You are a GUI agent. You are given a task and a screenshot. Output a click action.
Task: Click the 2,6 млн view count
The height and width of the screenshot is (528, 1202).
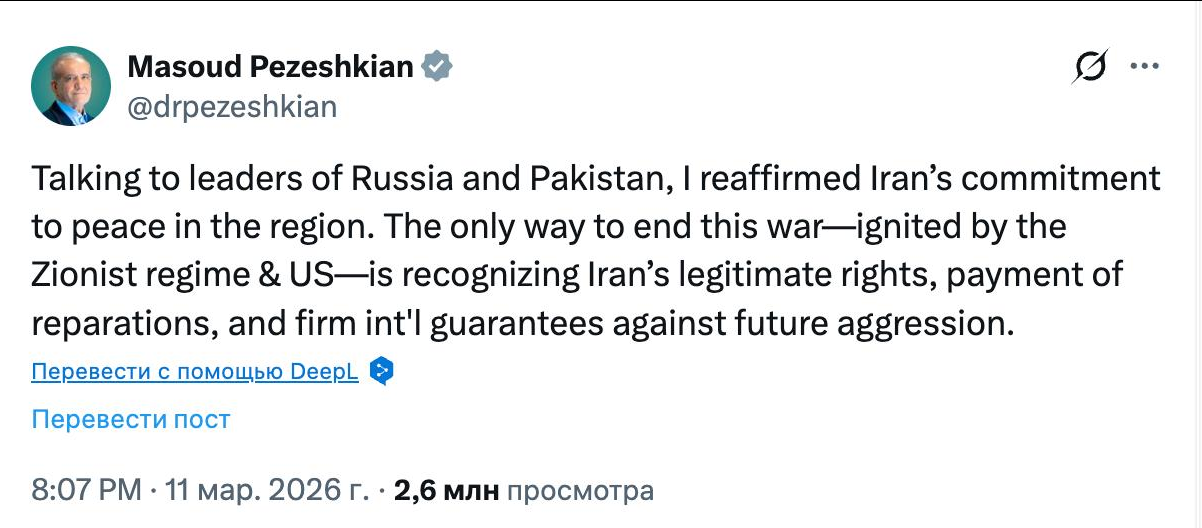click(x=447, y=491)
